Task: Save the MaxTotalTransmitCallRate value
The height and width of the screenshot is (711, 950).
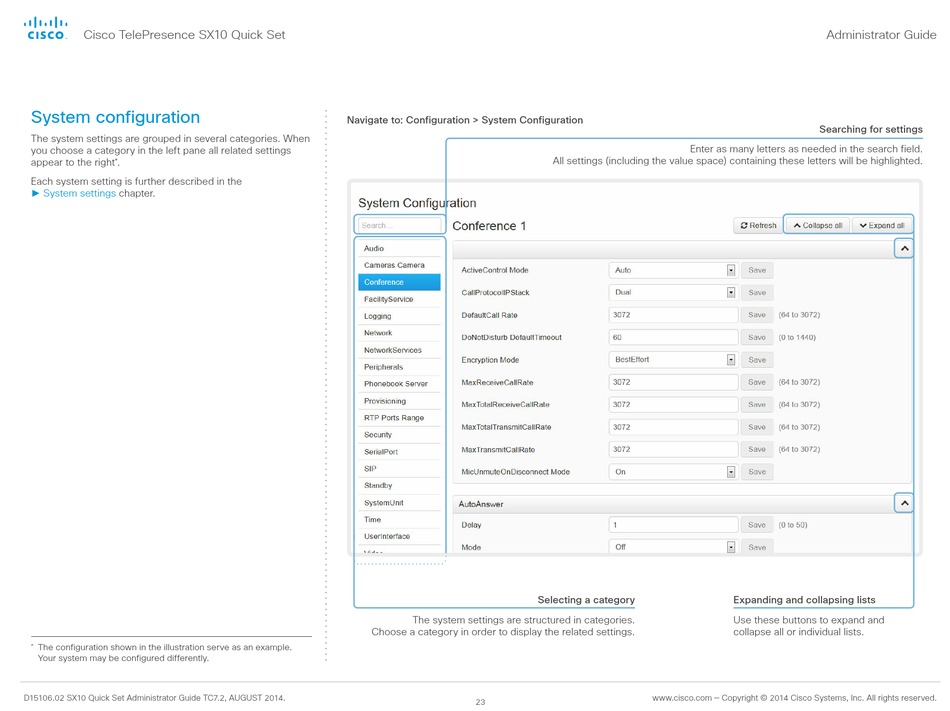Action: pyautogui.click(x=757, y=427)
